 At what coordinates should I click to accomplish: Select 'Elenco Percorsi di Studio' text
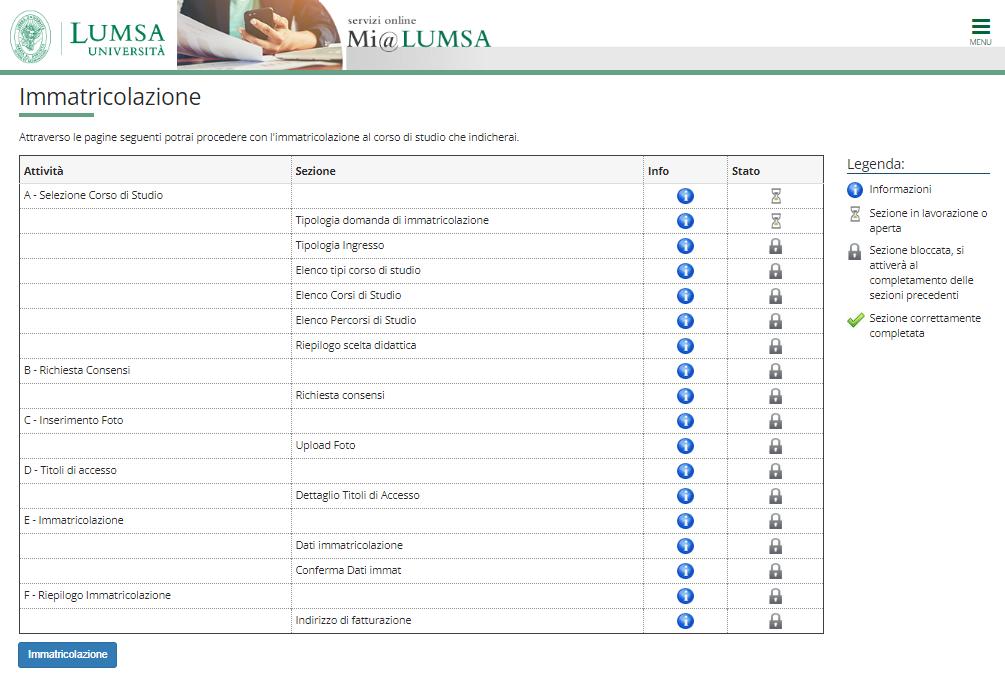[x=356, y=320]
